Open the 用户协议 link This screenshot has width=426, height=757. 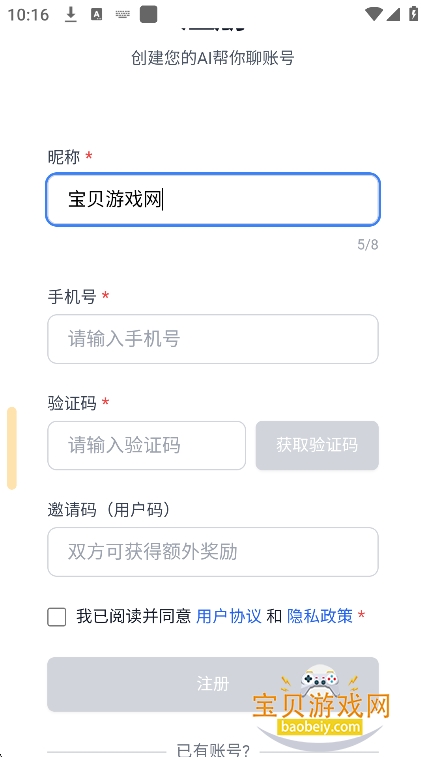pos(229,616)
